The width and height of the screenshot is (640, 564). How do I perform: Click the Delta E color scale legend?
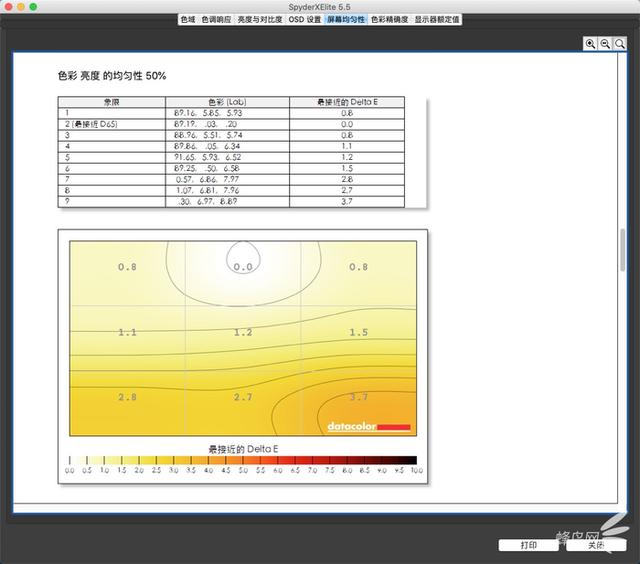243,460
